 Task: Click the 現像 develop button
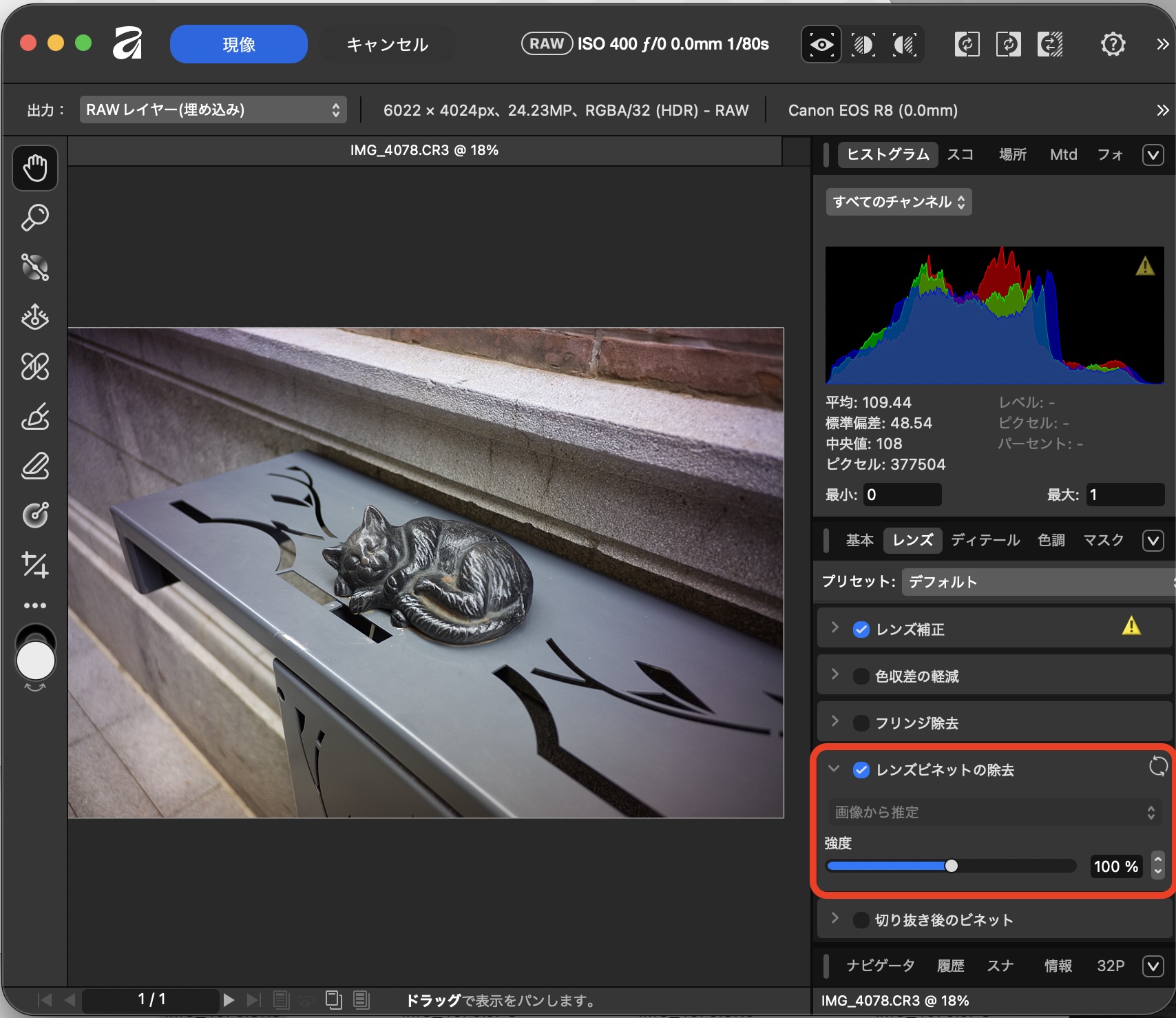point(239,45)
